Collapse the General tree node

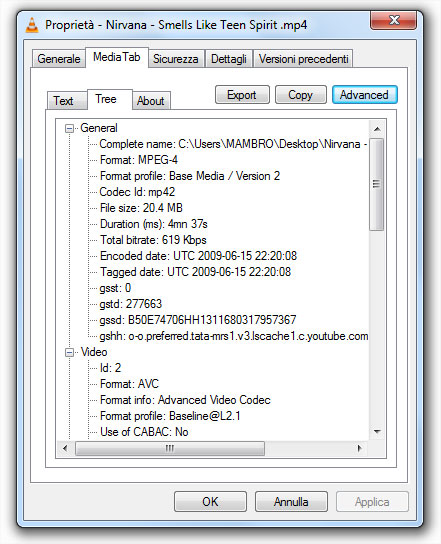69,128
